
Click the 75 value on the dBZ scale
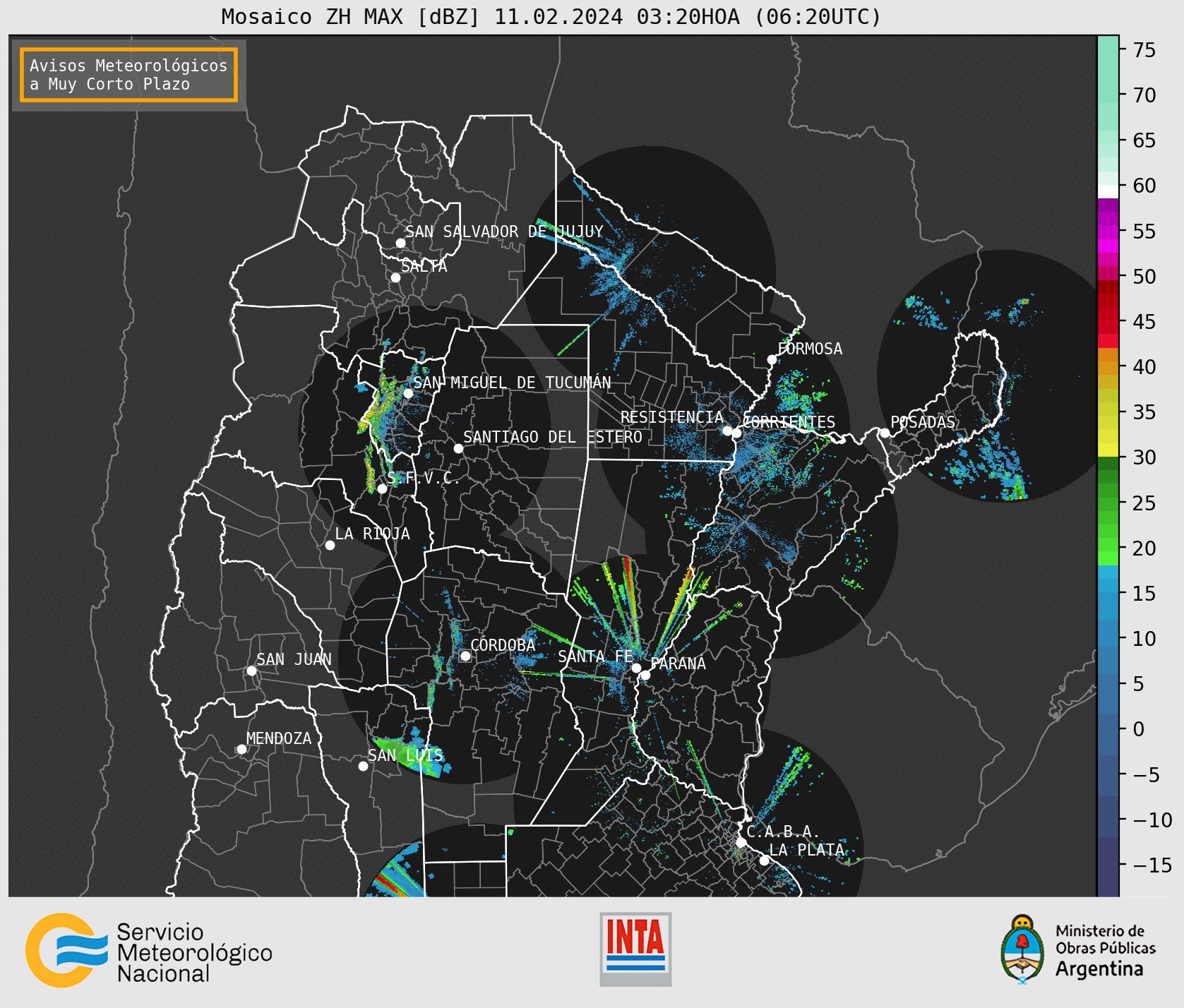click(x=1144, y=50)
